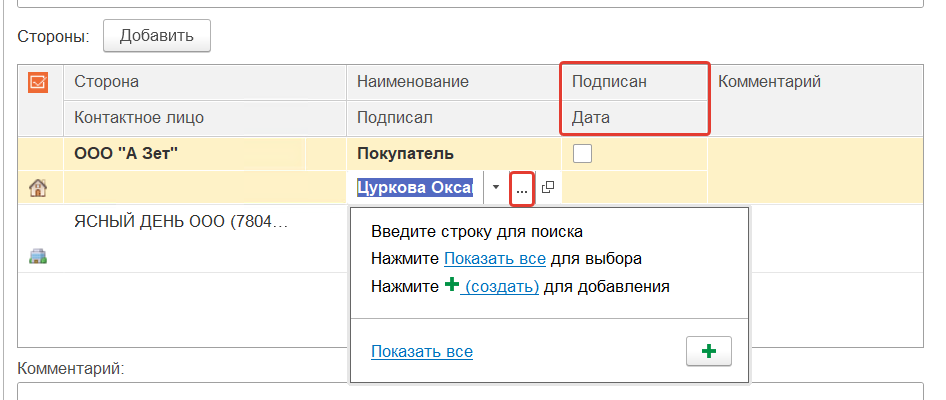Click the Наименование column header
The height and width of the screenshot is (400, 946).
point(413,82)
